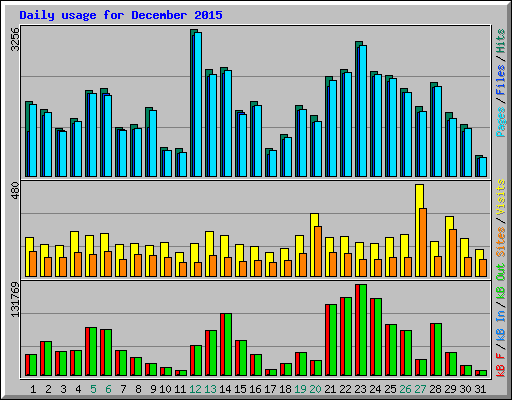This screenshot has height=400, width=512.
Task: Click the cyan pages bar for day 23
Action: tap(363, 111)
